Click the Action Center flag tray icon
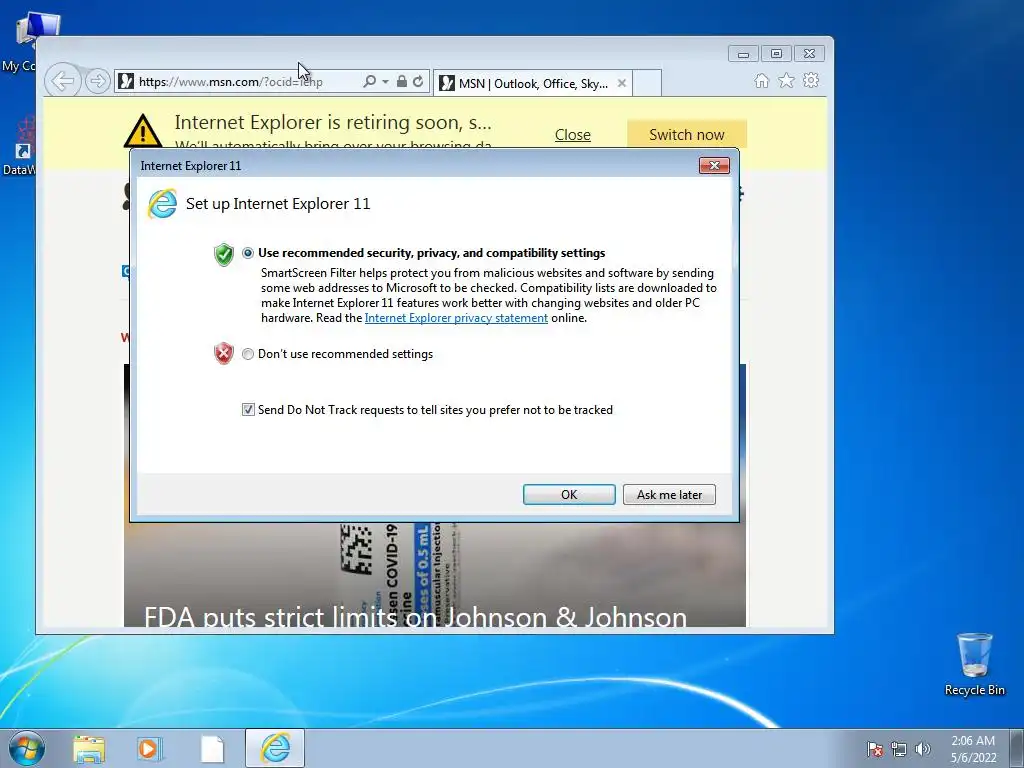This screenshot has height=768, width=1024. [874, 749]
